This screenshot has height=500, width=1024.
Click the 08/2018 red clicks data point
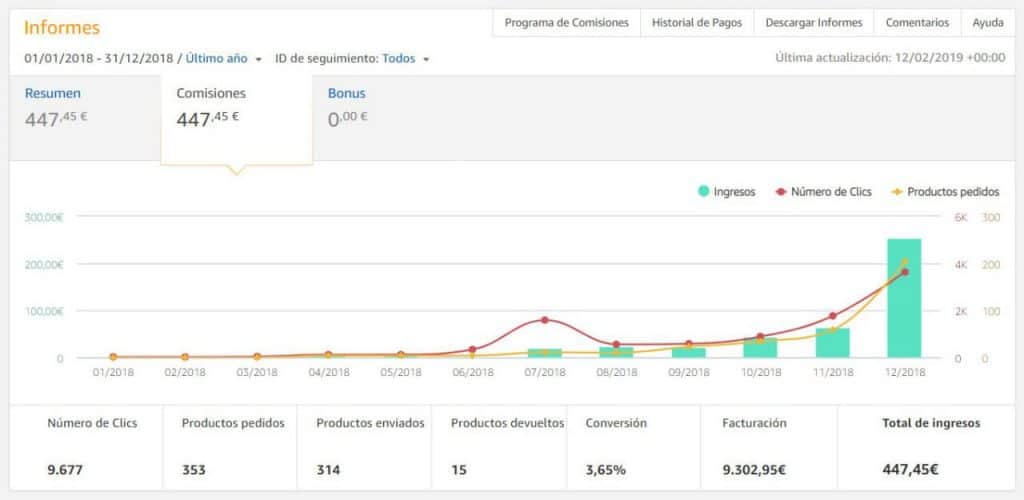616,345
